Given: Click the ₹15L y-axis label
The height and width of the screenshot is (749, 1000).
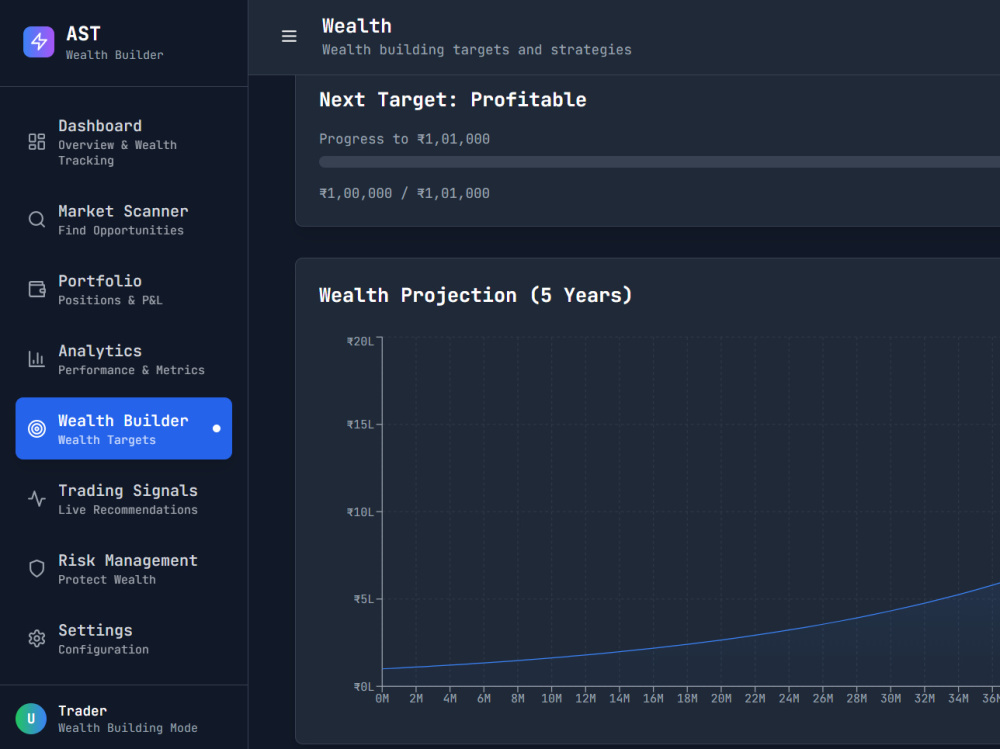Looking at the screenshot, I should coord(360,424).
